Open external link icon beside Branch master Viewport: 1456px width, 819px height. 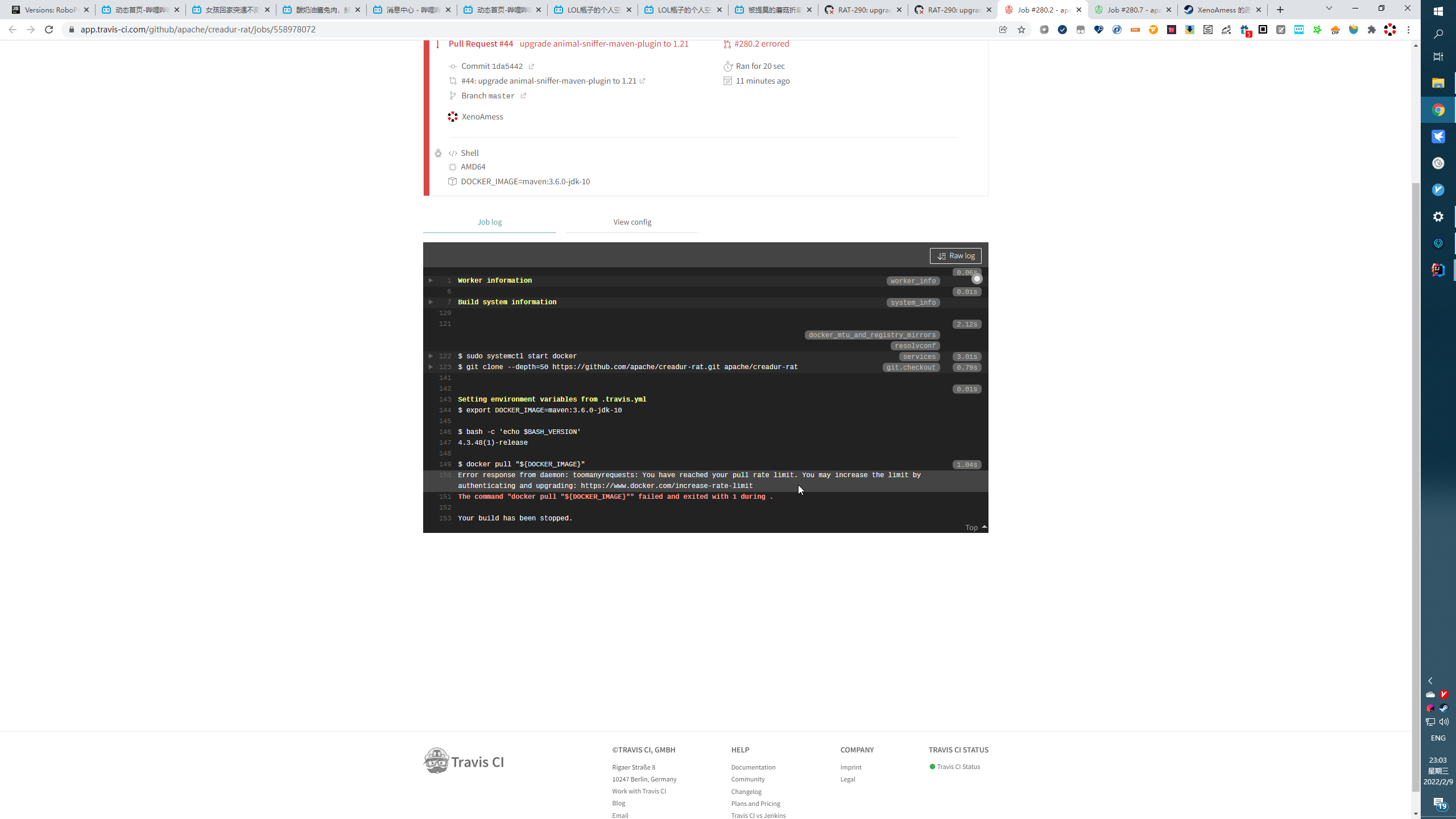[523, 96]
